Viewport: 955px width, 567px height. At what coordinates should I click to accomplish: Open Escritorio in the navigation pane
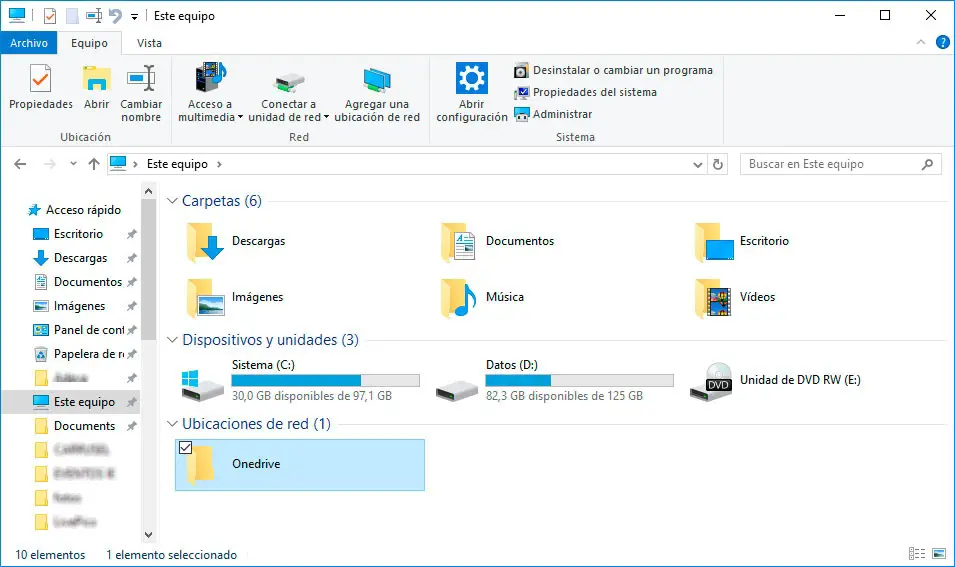coord(78,234)
